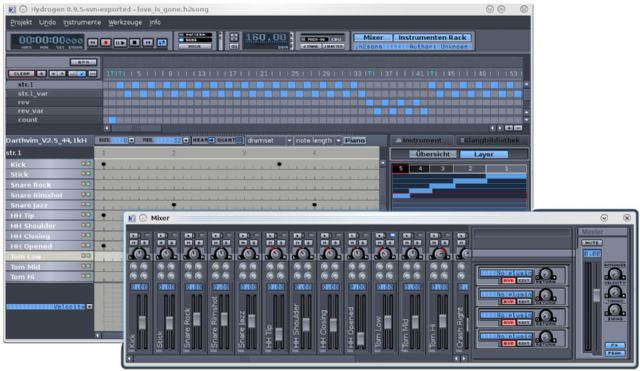
Task: Click the rewind transport button
Action: click(93, 42)
